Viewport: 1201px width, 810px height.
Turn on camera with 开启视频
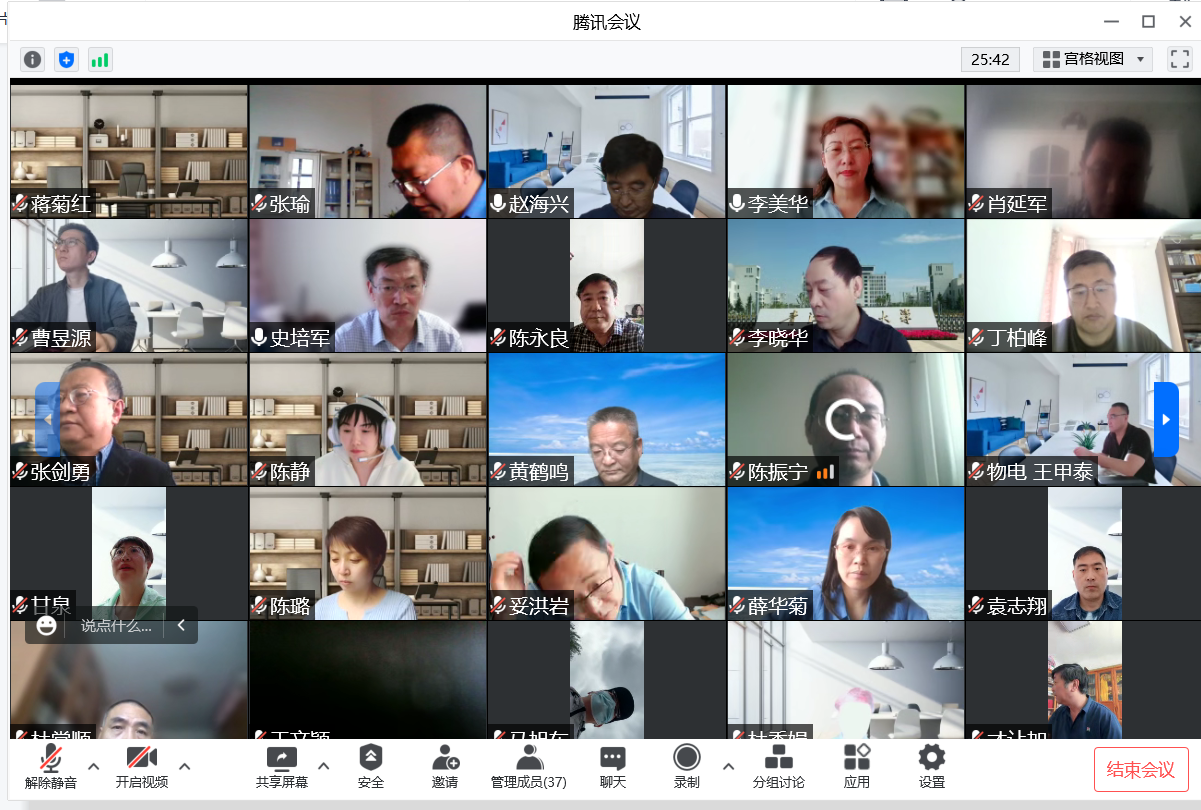pos(141,767)
